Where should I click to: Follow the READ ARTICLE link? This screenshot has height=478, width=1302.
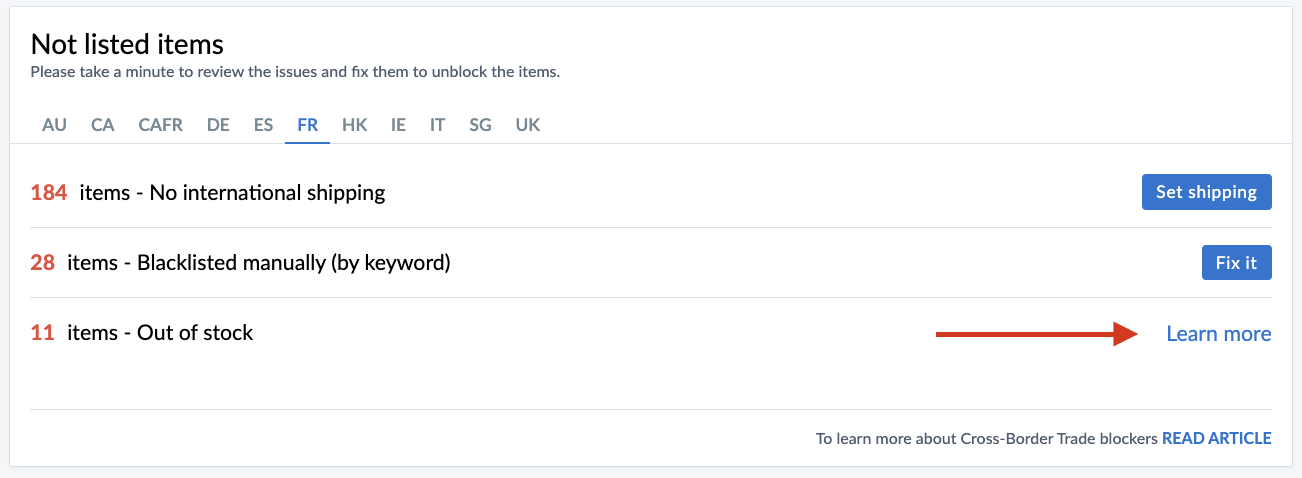pos(1216,438)
